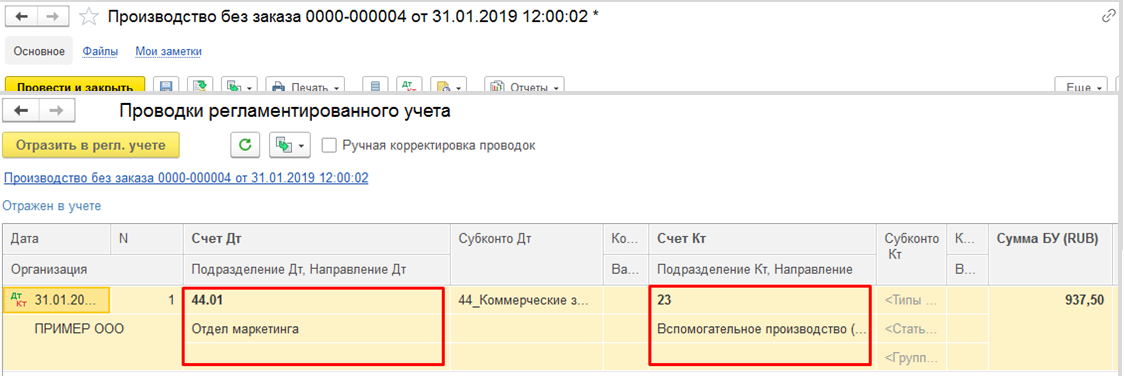
Task: Enable Ручная корректировка проводок checkbox
Action: (330, 145)
